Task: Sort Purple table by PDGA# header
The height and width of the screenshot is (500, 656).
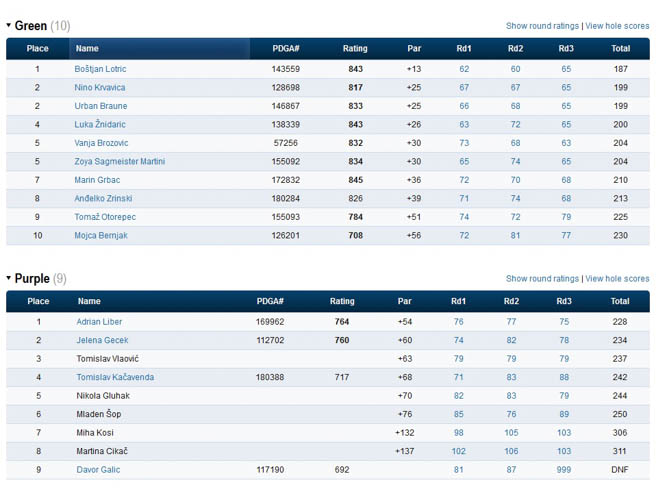Action: [x=270, y=301]
